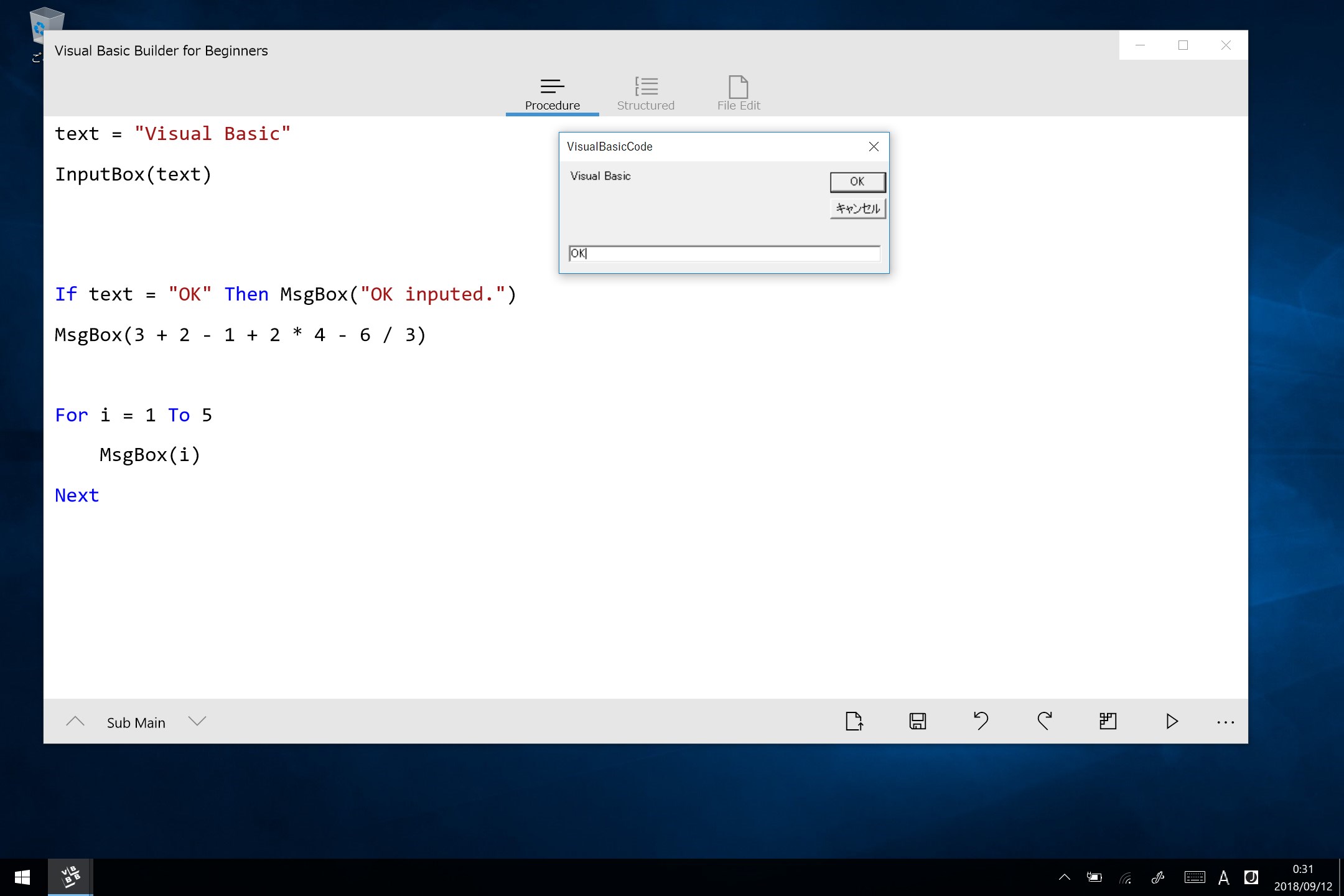
Task: Open the more options ellipsis menu
Action: click(1225, 722)
